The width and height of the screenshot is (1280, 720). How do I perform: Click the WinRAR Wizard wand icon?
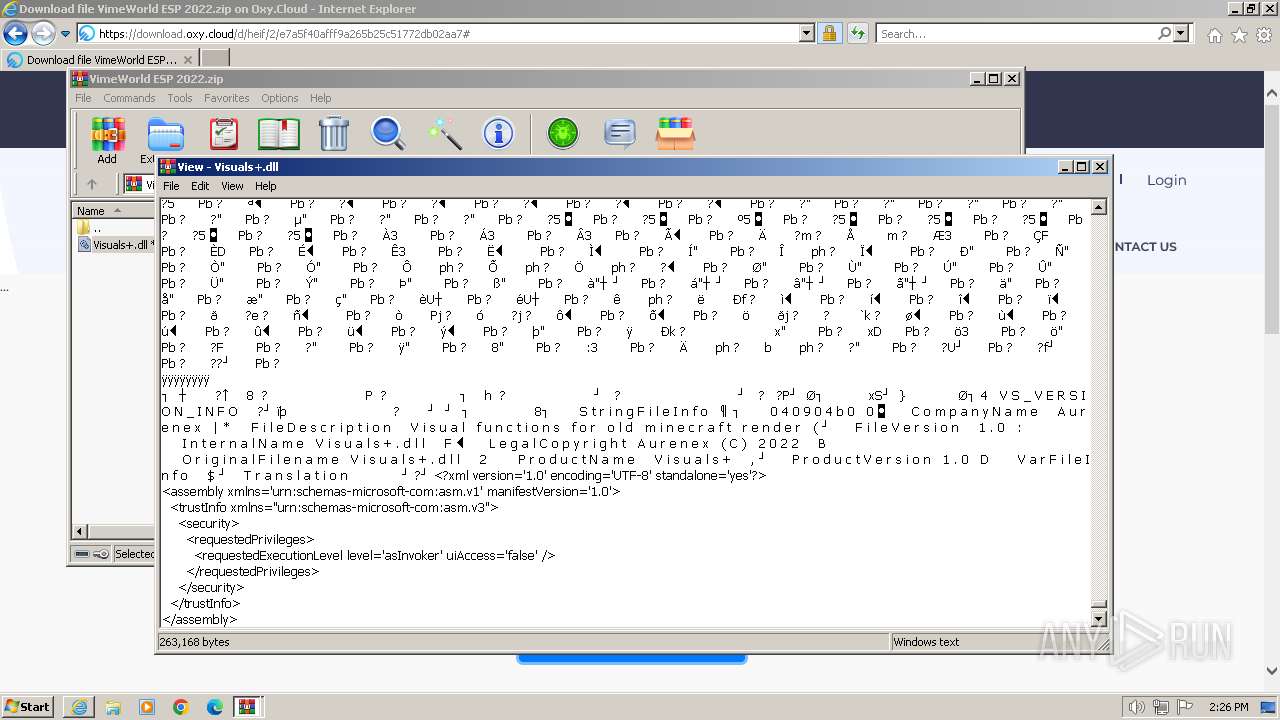(x=443, y=133)
